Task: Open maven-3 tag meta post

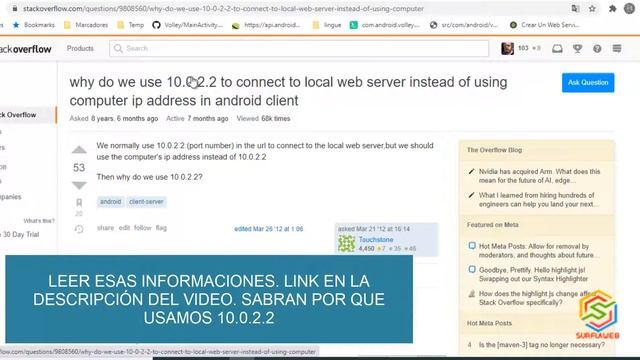Action: pyautogui.click(x=542, y=345)
